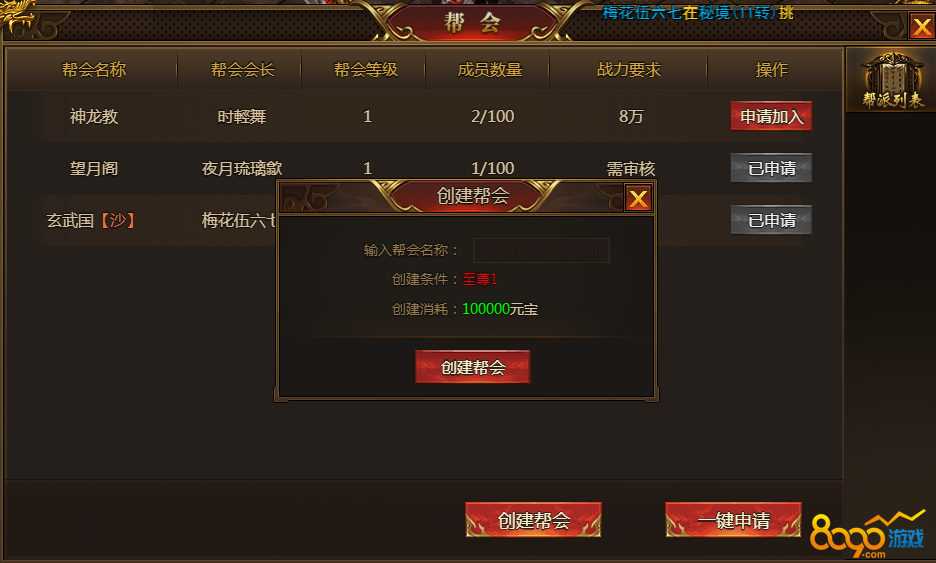
Task: Click the 帮会名称 column header
Action: (x=94, y=70)
